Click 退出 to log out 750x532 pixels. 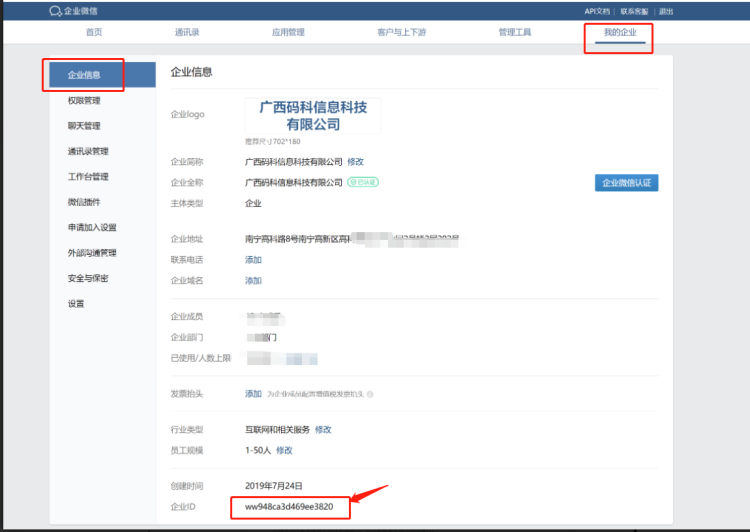666,11
